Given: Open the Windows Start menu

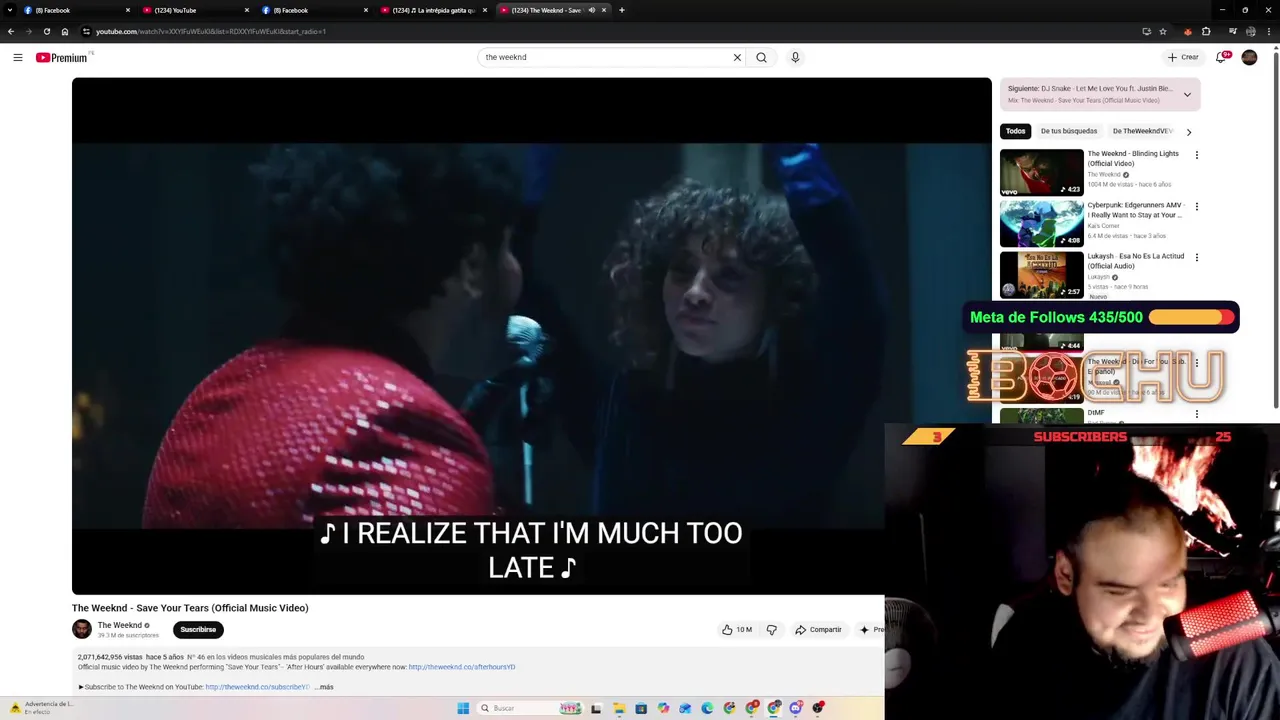Looking at the screenshot, I should 463,708.
